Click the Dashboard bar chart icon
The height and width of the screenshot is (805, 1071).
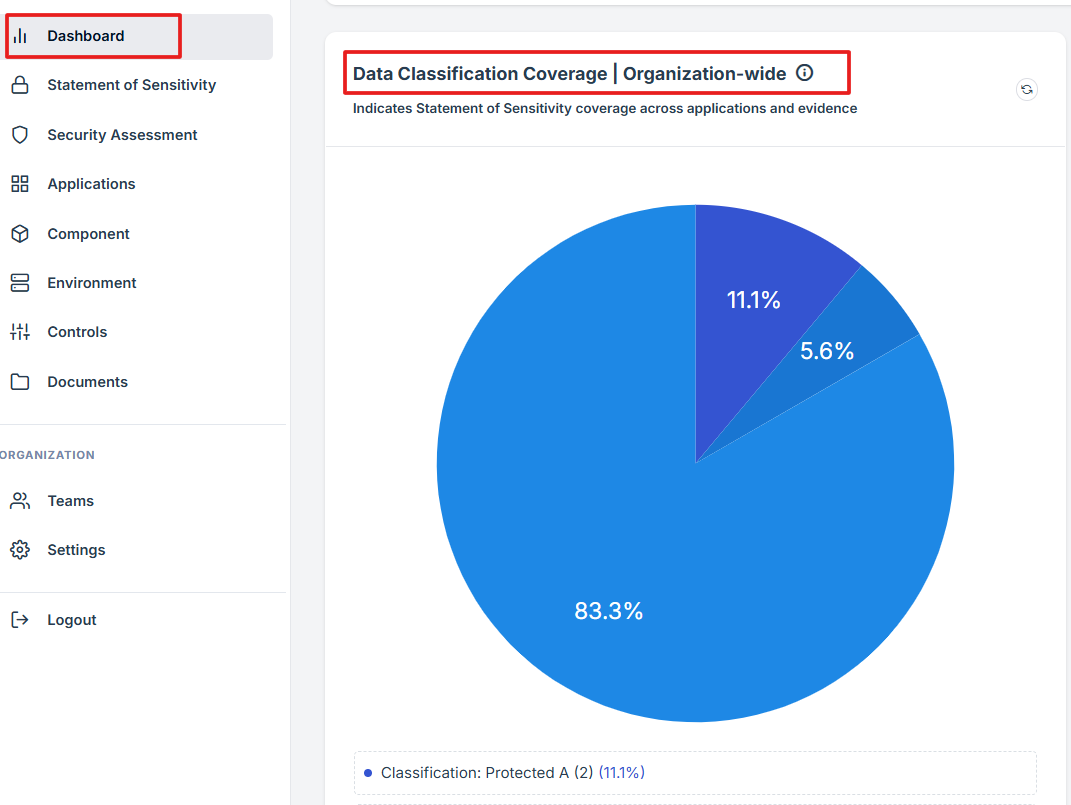(x=20, y=36)
